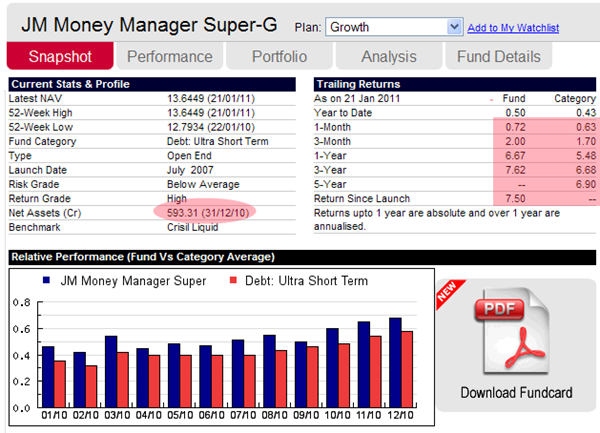Open the Plan dropdown arrow

[454, 27]
